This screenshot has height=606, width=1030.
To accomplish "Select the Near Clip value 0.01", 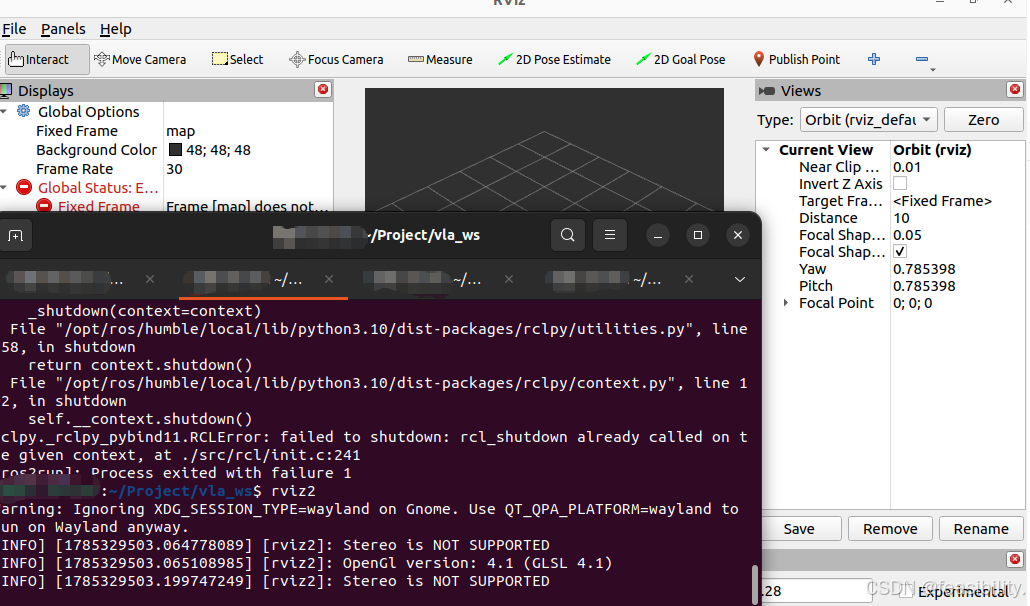I will click(907, 167).
